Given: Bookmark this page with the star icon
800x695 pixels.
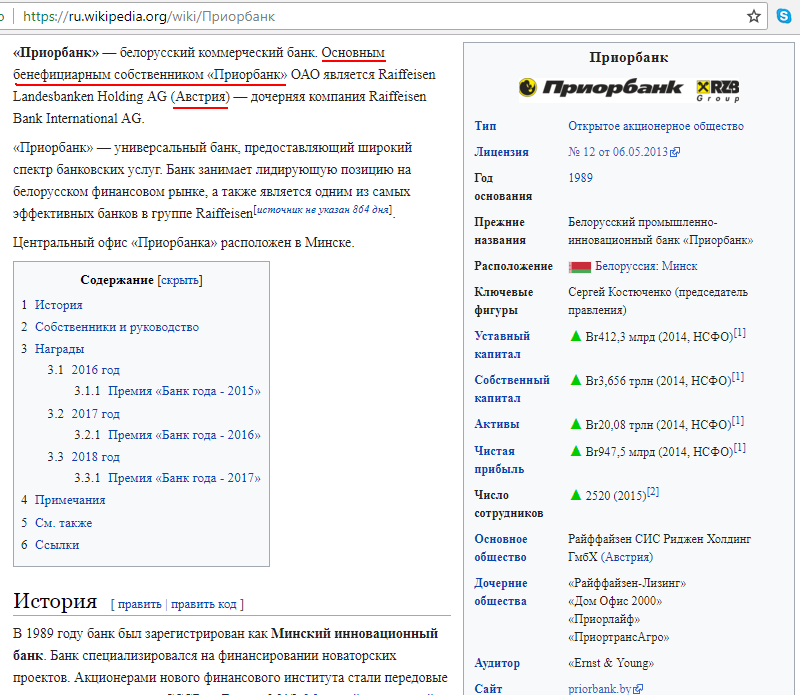Looking at the screenshot, I should tap(754, 16).
